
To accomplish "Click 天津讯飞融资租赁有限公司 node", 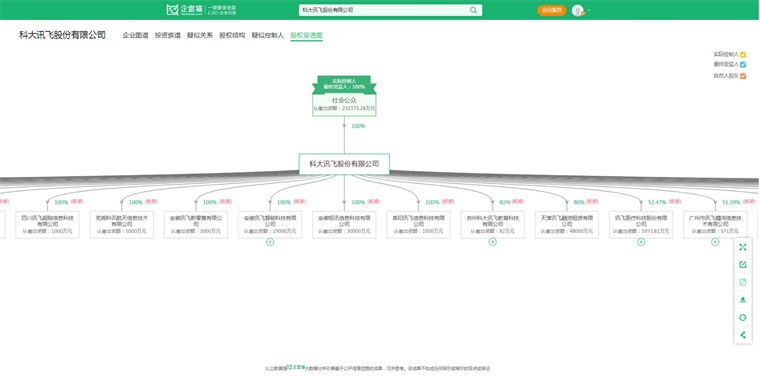I will click(x=567, y=224).
